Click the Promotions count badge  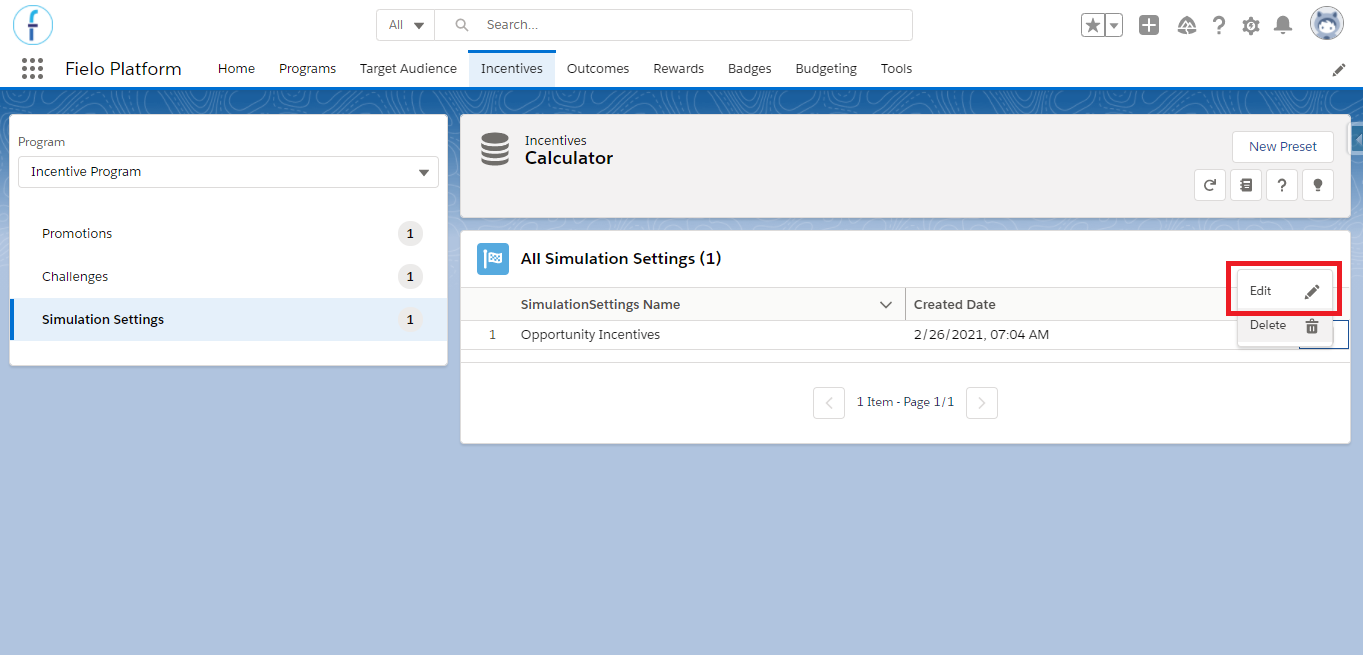[410, 234]
